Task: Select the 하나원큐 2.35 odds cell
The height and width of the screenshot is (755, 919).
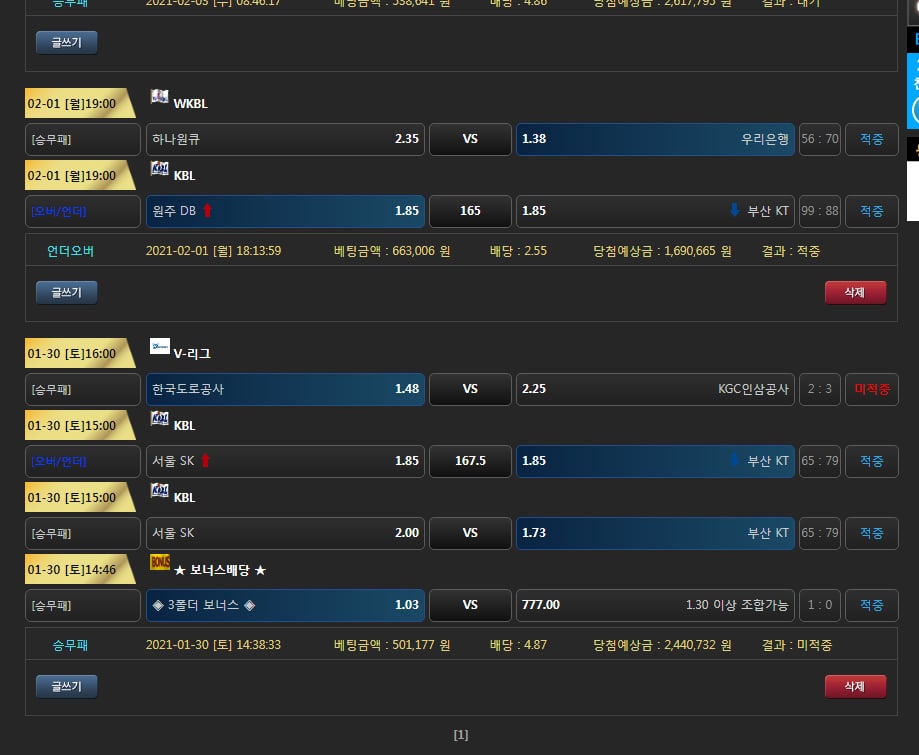Action: coord(285,139)
